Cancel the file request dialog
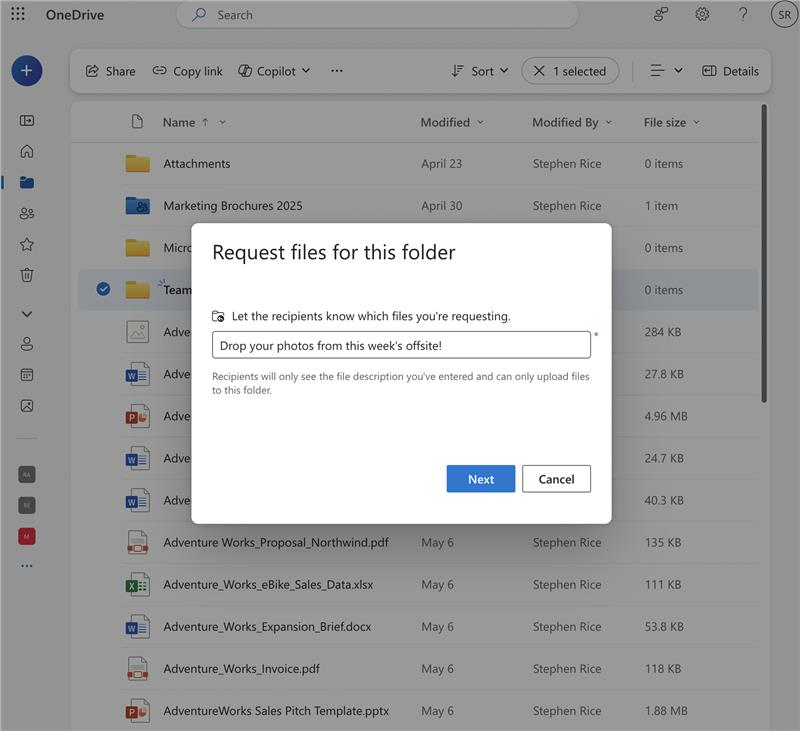The image size is (800, 731). click(x=556, y=479)
